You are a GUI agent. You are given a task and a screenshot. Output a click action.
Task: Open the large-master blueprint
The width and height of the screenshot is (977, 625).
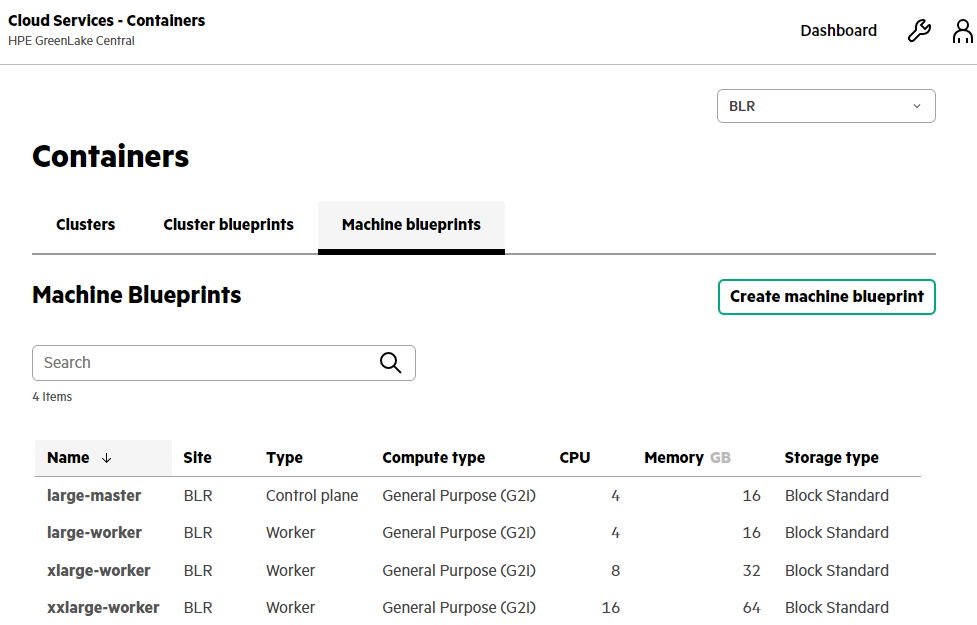coord(94,496)
